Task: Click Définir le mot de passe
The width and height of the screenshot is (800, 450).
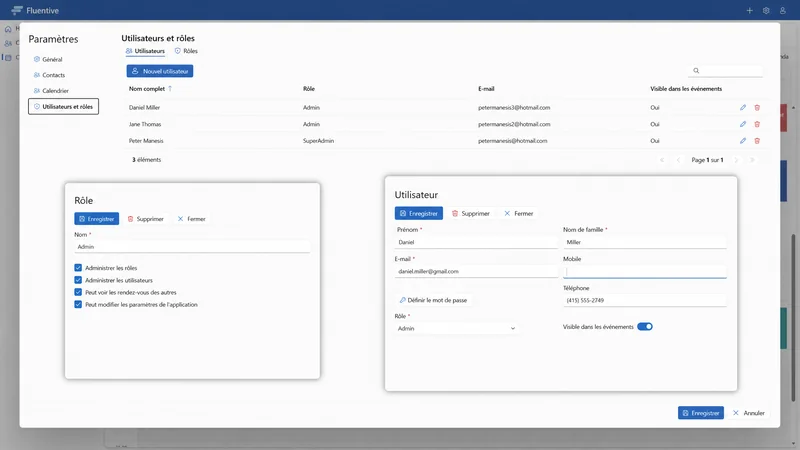Action: coord(433,300)
